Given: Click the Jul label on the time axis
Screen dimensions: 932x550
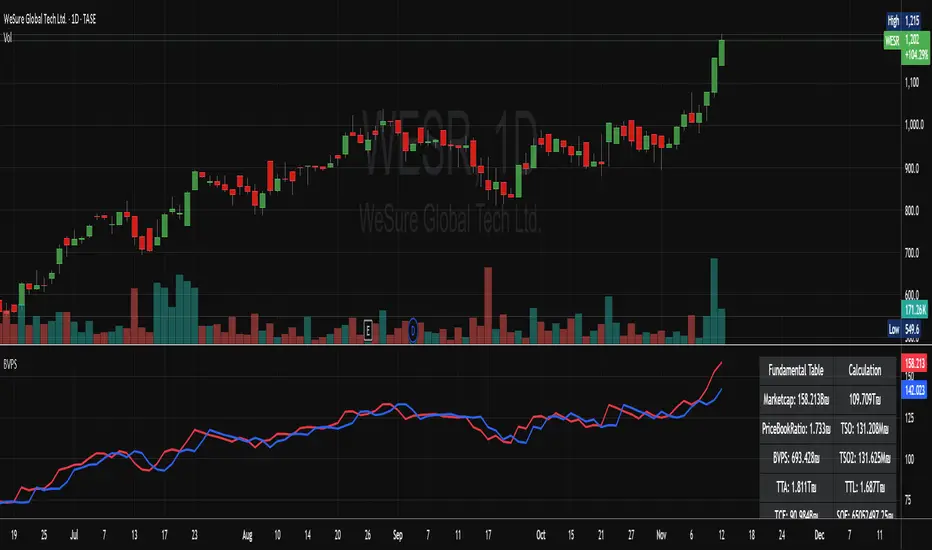Looking at the screenshot, I should 74,535.
